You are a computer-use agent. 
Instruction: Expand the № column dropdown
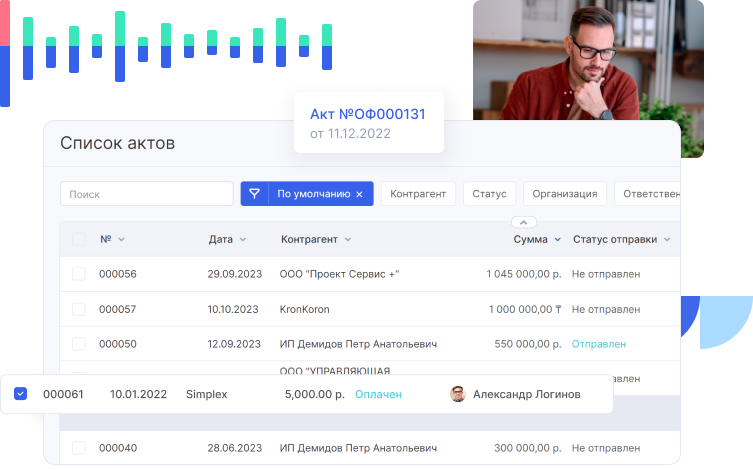pos(122,240)
